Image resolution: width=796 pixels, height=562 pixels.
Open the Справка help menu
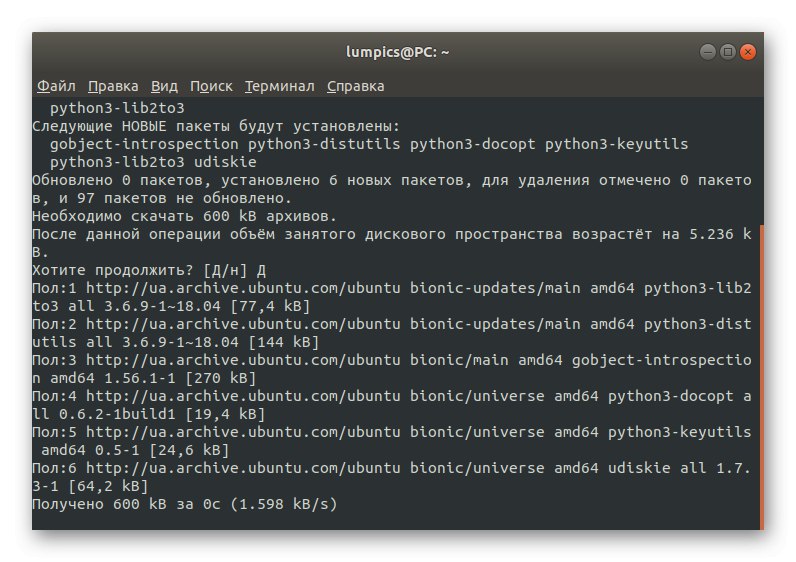355,86
